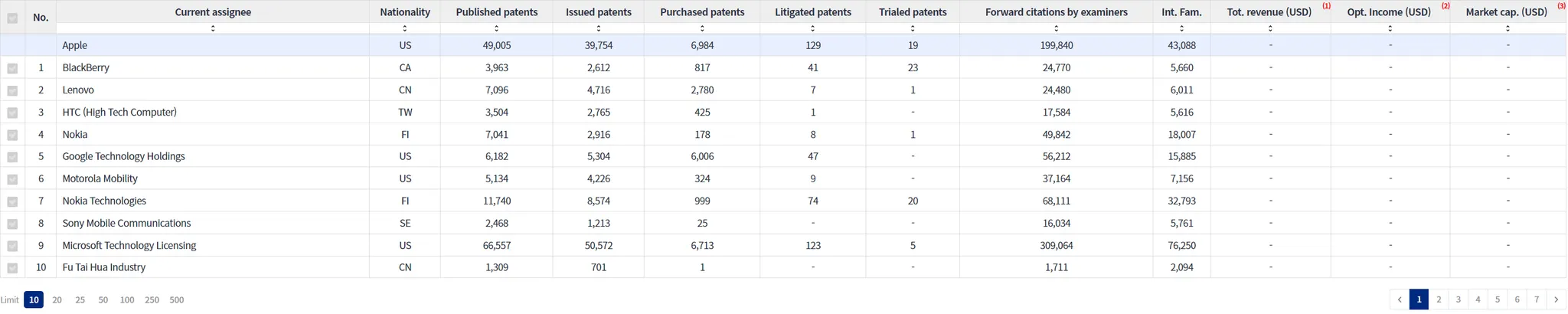1568x314 pixels.
Task: Set row limit to 50
Action: pos(103,300)
